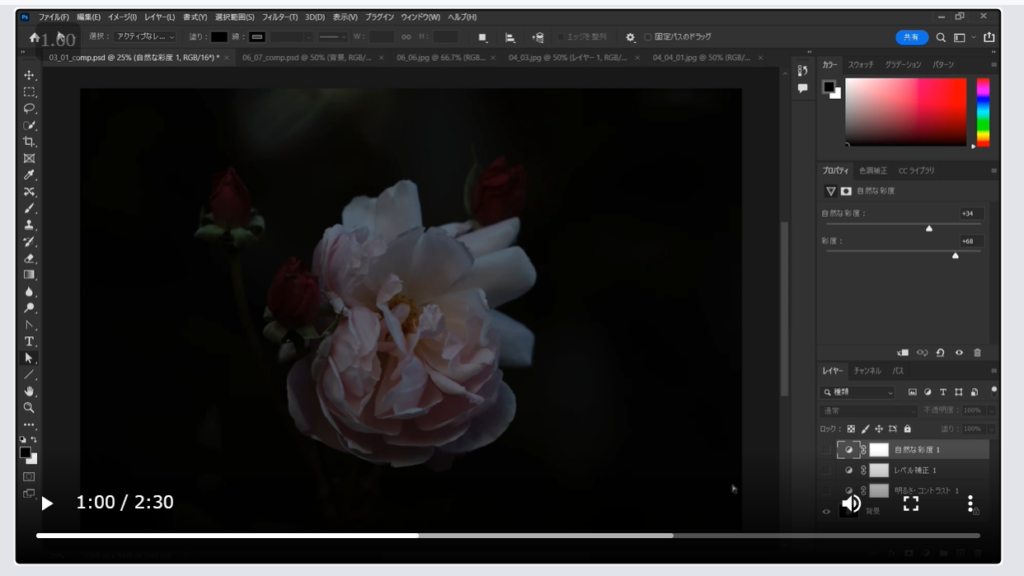Mute the video volume
This screenshot has height=576, width=1024.
(x=851, y=504)
